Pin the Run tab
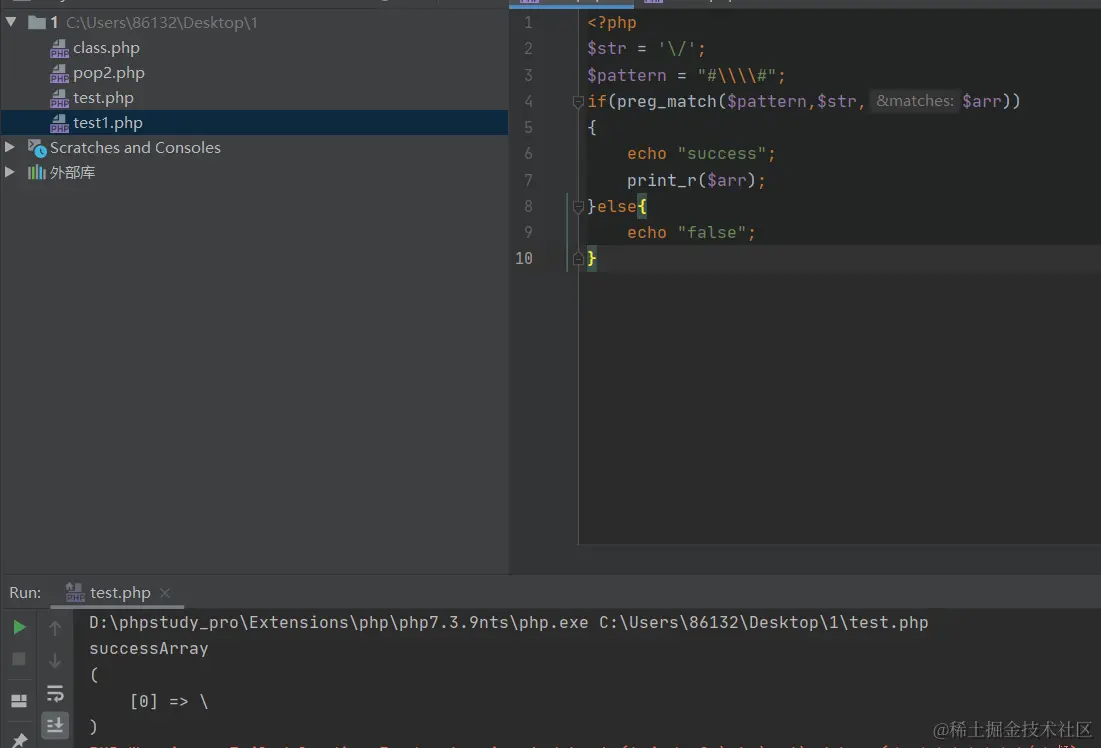 coord(19,740)
